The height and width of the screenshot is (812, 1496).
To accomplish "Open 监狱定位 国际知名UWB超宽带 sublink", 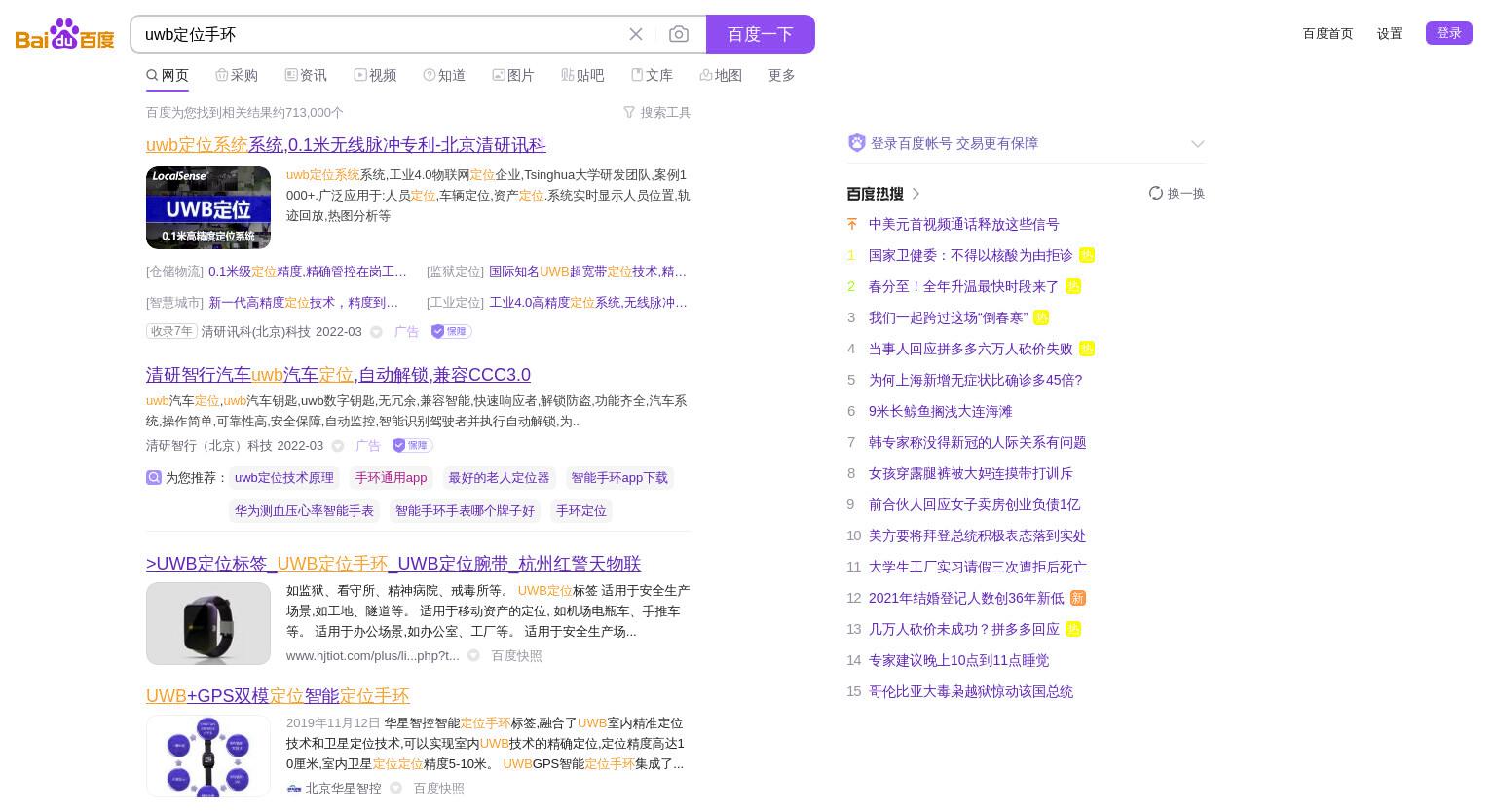I will click(x=587, y=272).
